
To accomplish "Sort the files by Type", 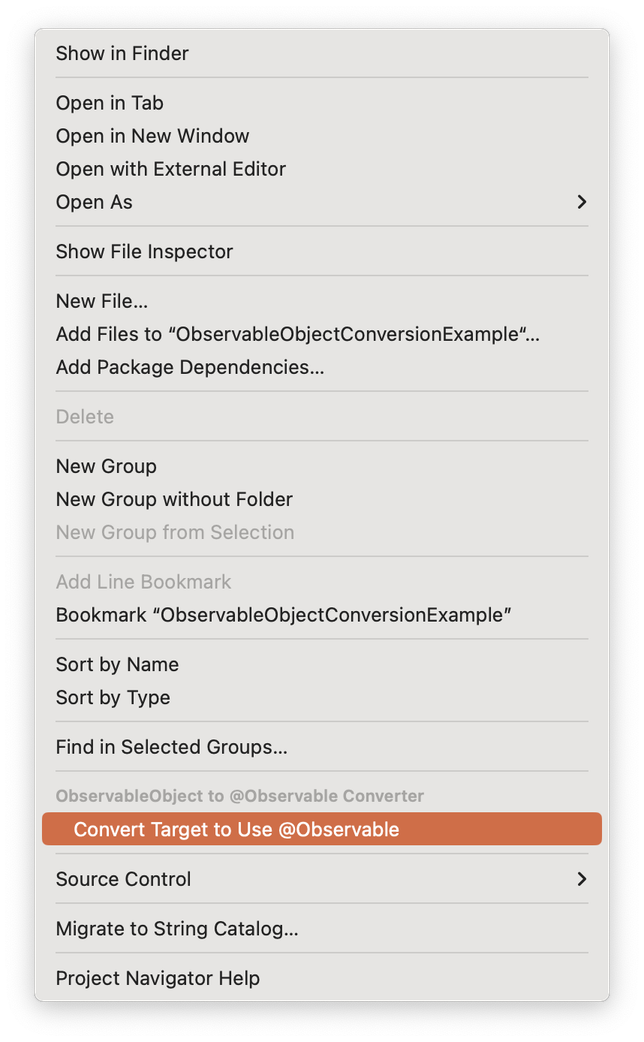I will tap(112, 697).
